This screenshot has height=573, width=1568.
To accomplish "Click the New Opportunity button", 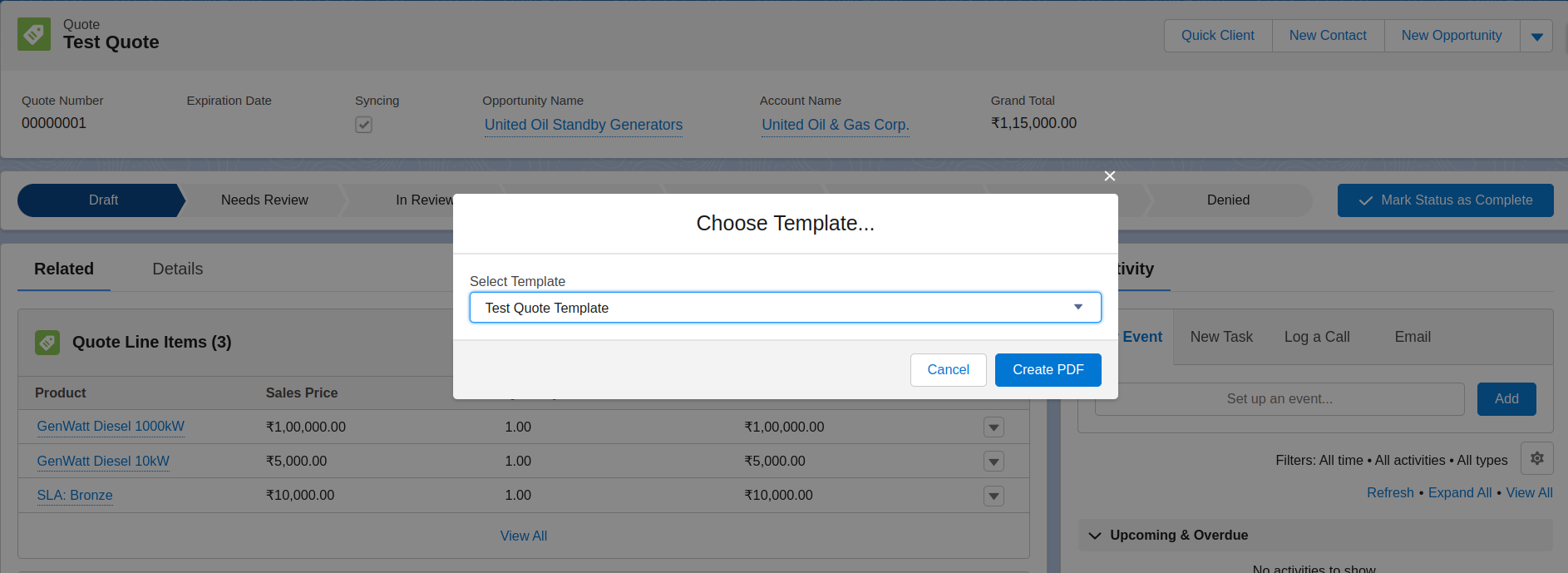I will (x=1452, y=36).
